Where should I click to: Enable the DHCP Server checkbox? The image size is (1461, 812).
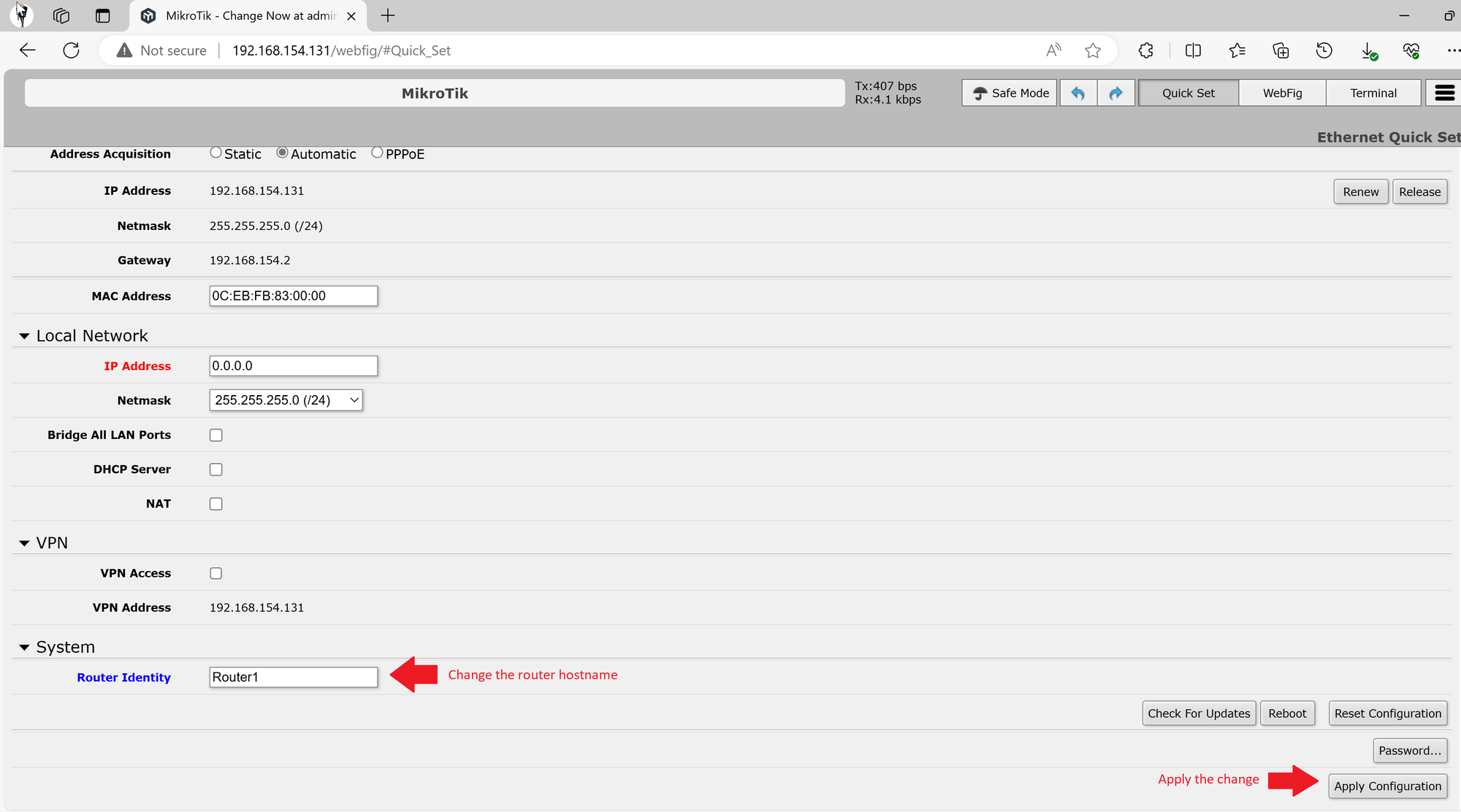point(216,469)
